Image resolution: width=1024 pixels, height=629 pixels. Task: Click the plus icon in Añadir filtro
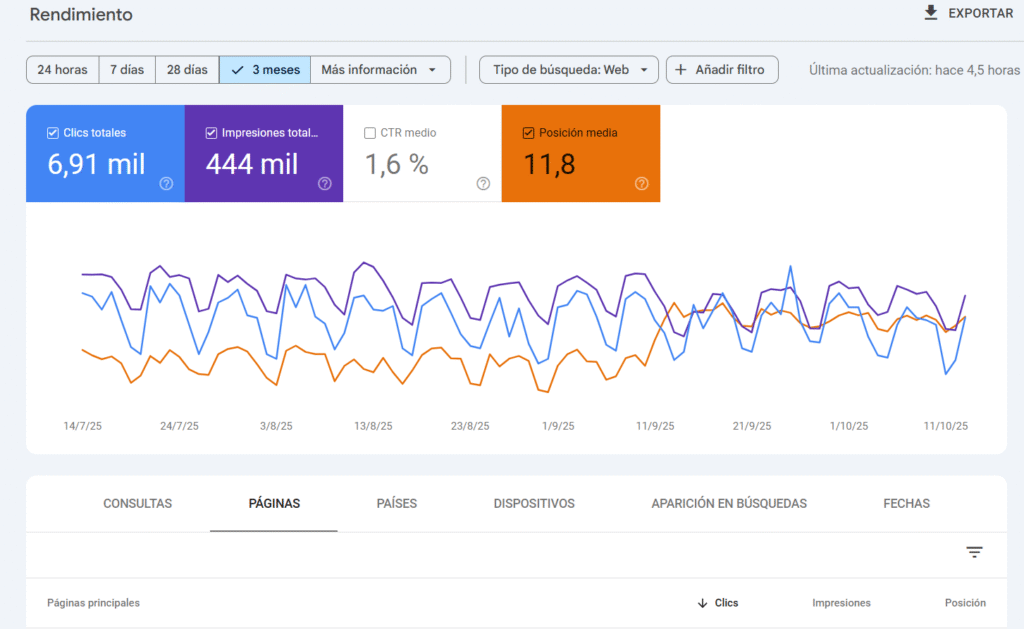(681, 70)
